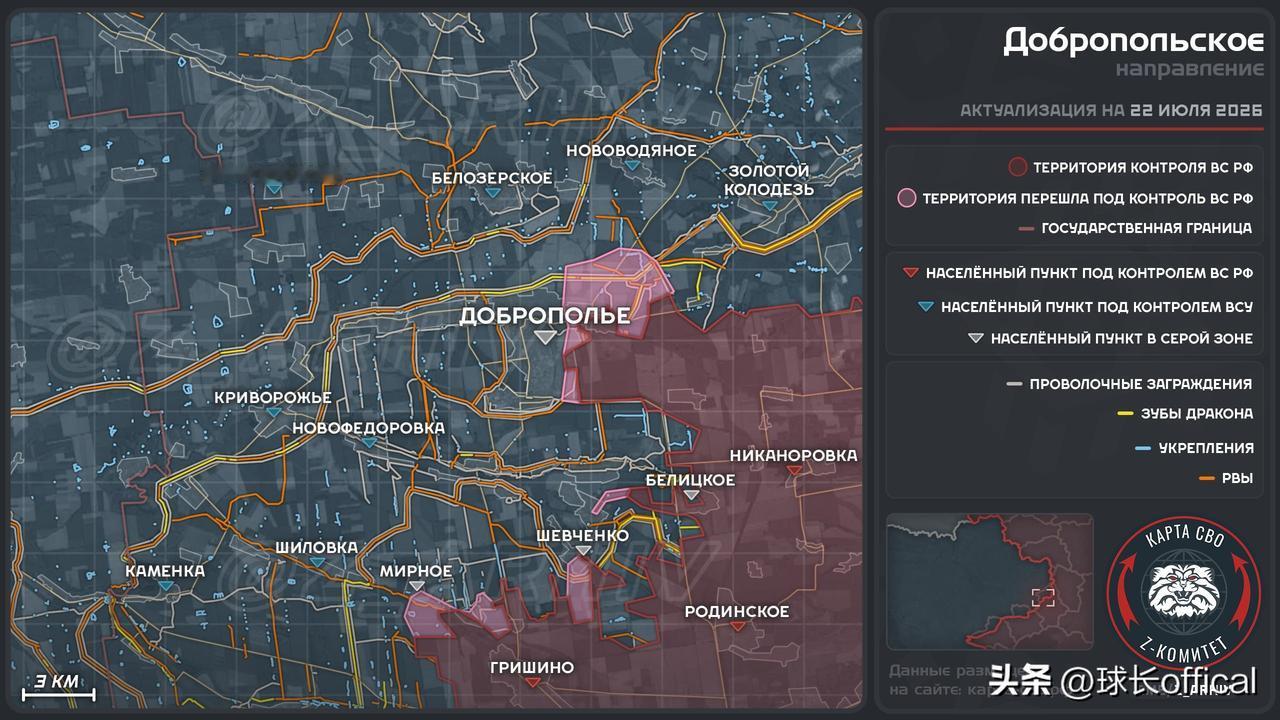1280x720 pixels.
Task: Click the Новофедоровка label
Action: click(369, 428)
